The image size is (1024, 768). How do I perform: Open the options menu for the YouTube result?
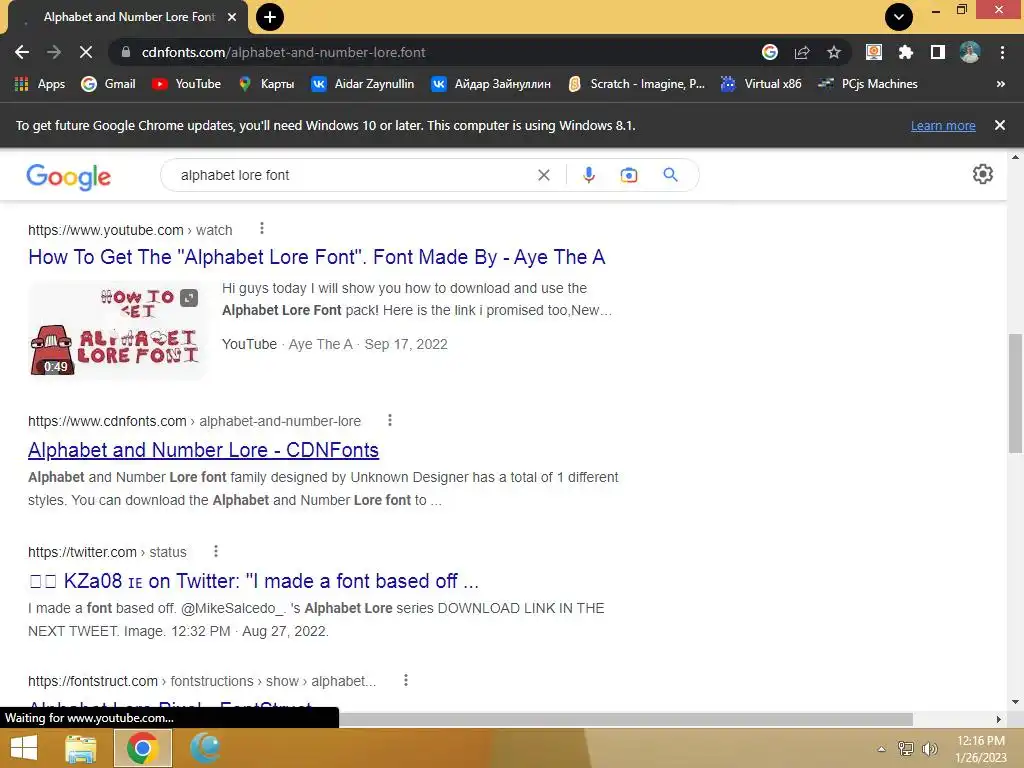click(x=262, y=229)
